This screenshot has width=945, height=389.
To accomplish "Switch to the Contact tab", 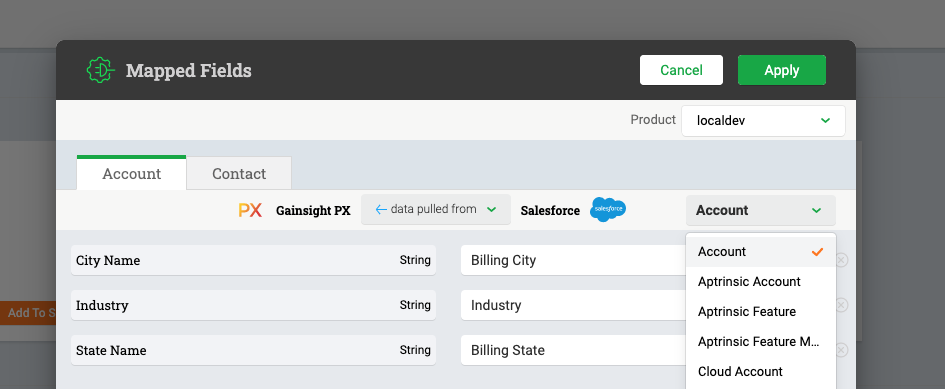I will (239, 174).
